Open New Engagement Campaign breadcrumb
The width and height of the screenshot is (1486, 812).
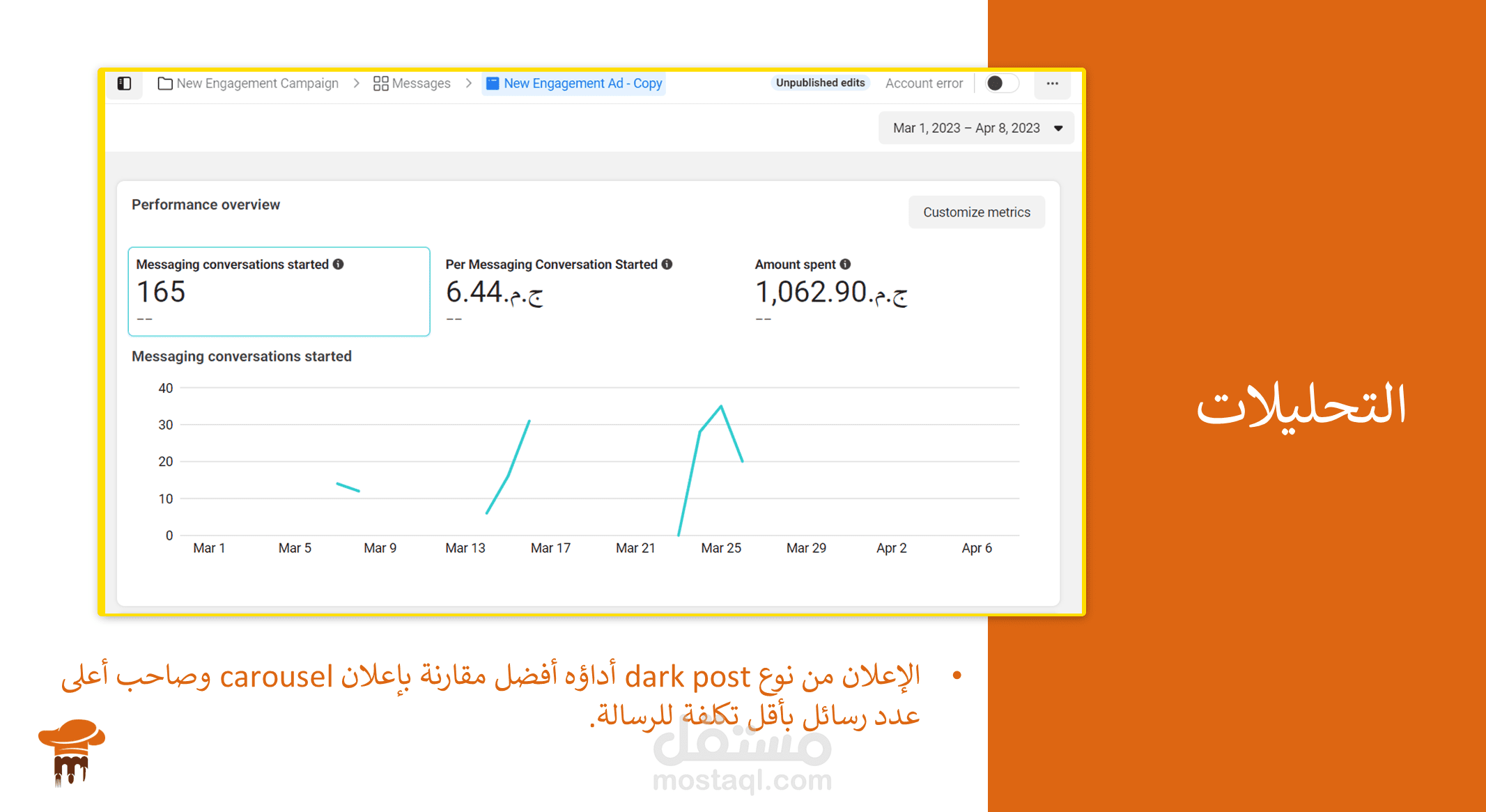point(257,84)
